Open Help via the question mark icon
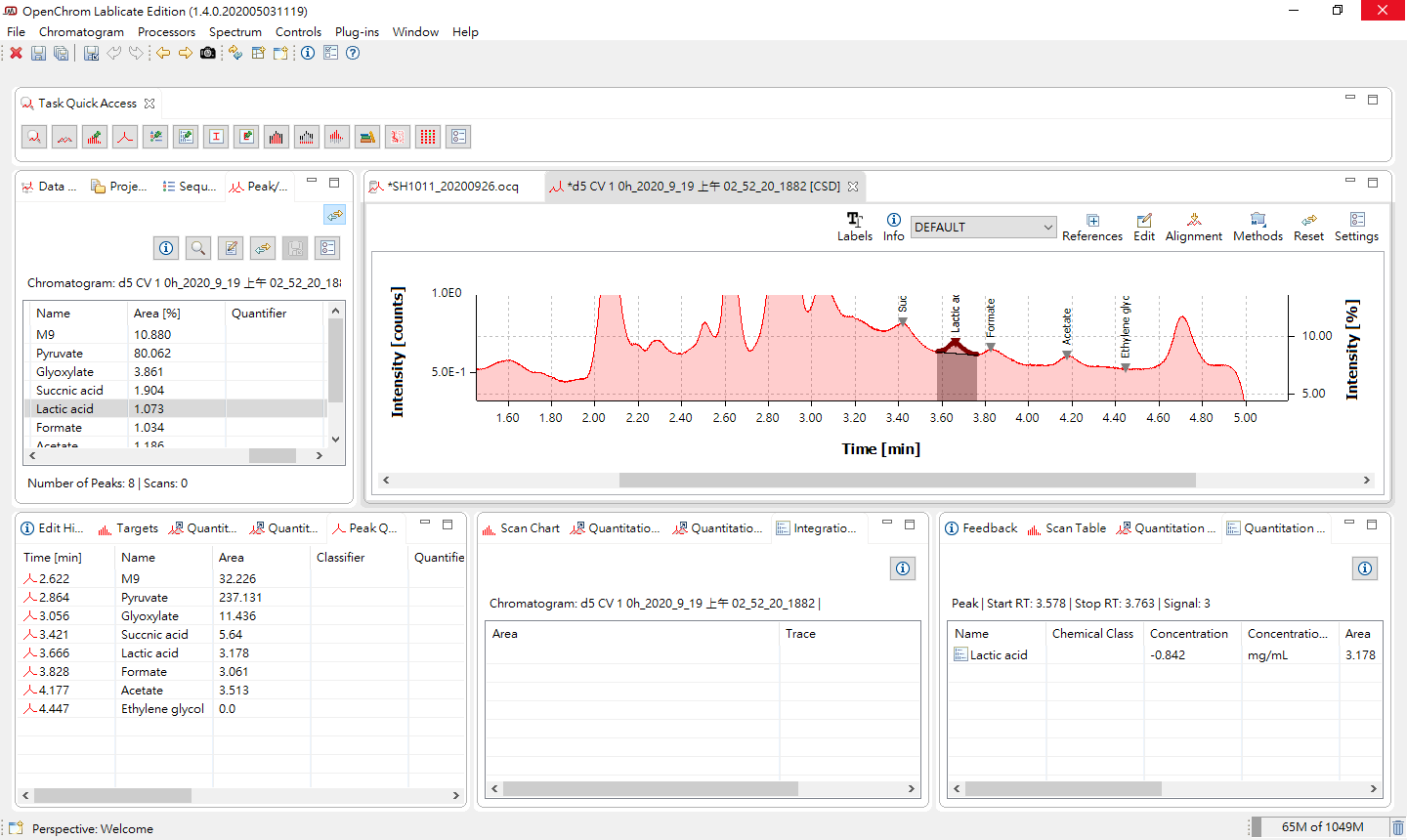 point(352,53)
